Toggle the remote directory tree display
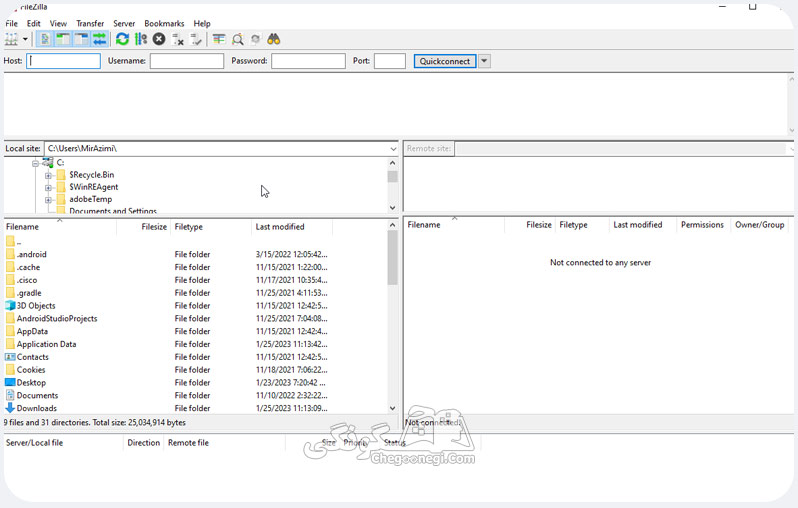This screenshot has height=508, width=798. [x=81, y=39]
